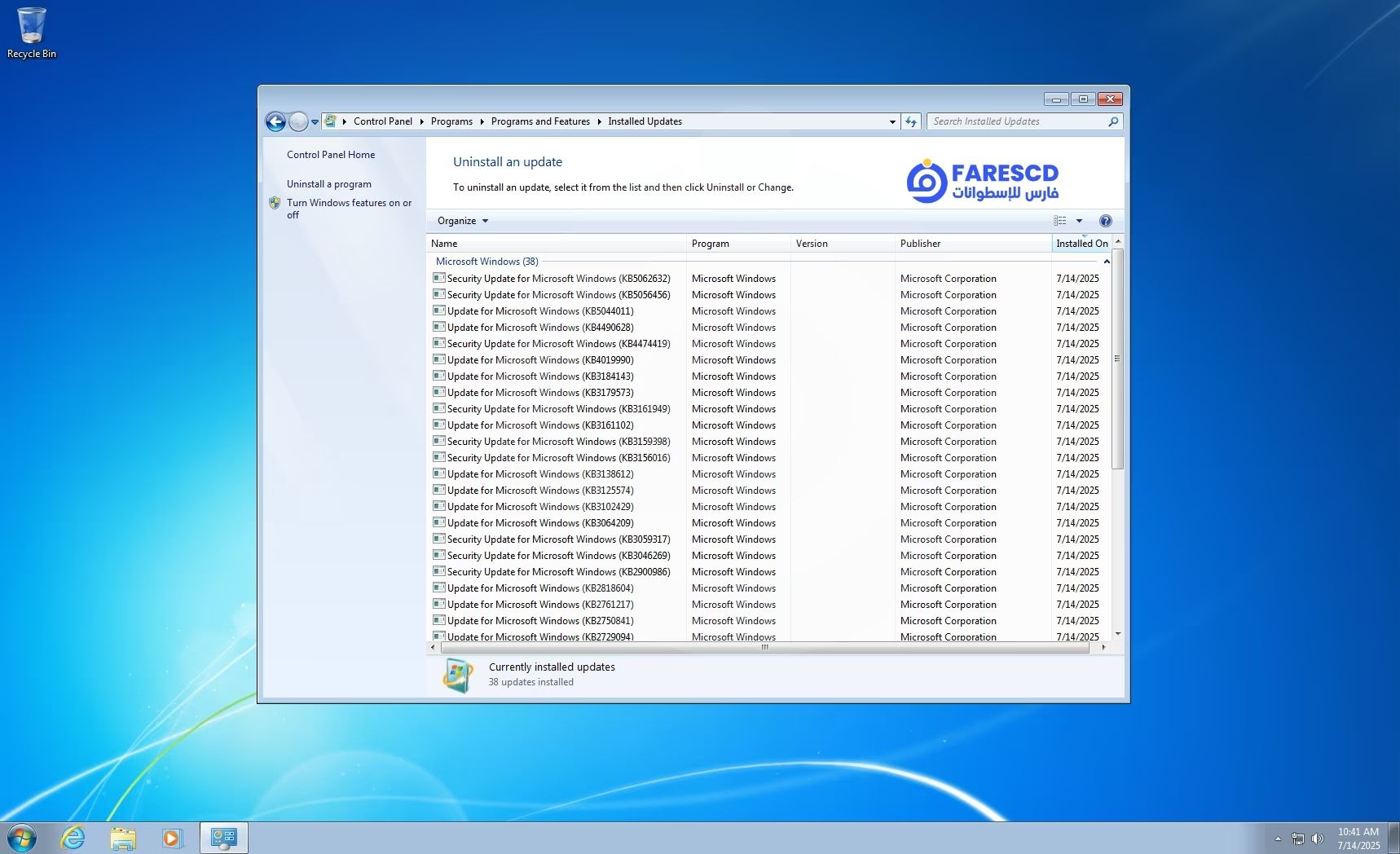Select Update KB3102429 row

[x=768, y=507]
